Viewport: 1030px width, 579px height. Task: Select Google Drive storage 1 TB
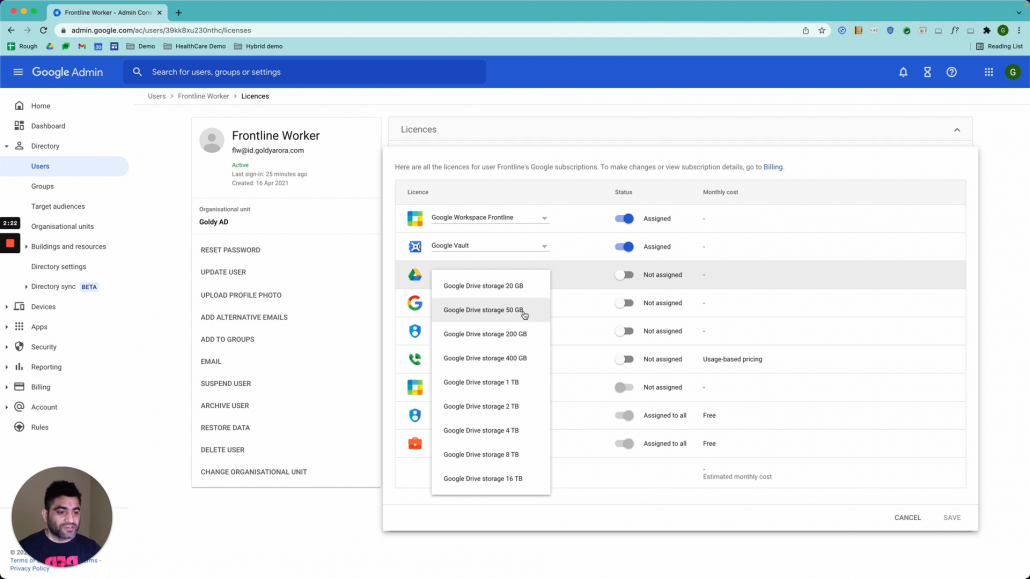coord(491,382)
